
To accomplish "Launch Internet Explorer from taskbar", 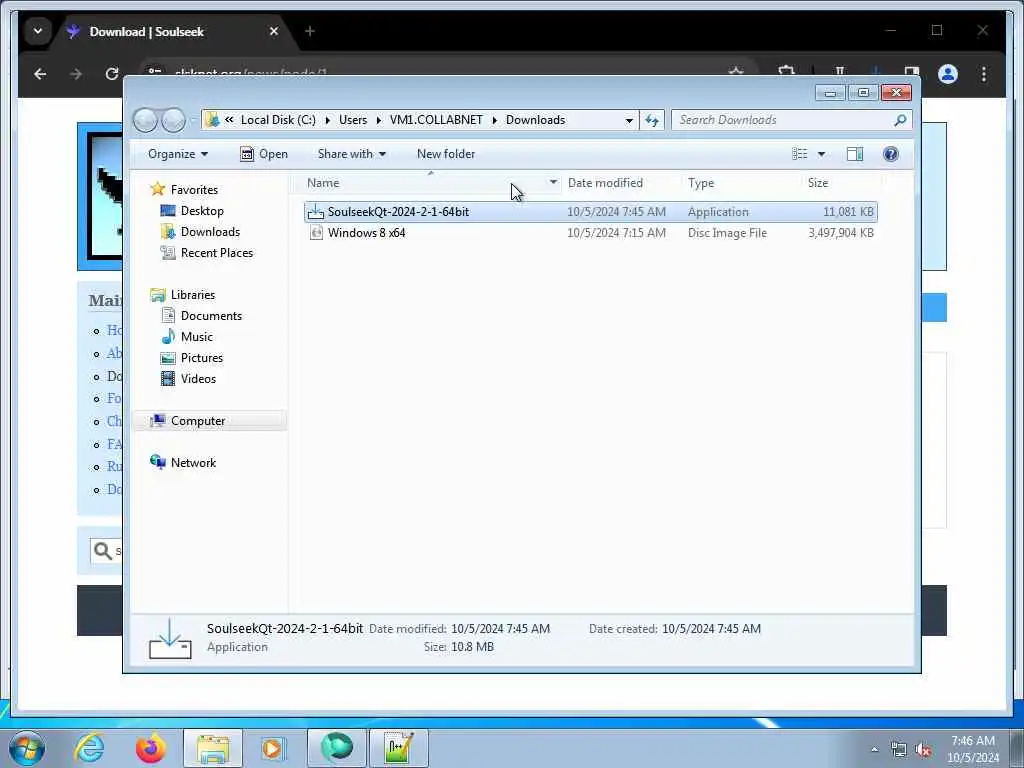I will [x=89, y=748].
